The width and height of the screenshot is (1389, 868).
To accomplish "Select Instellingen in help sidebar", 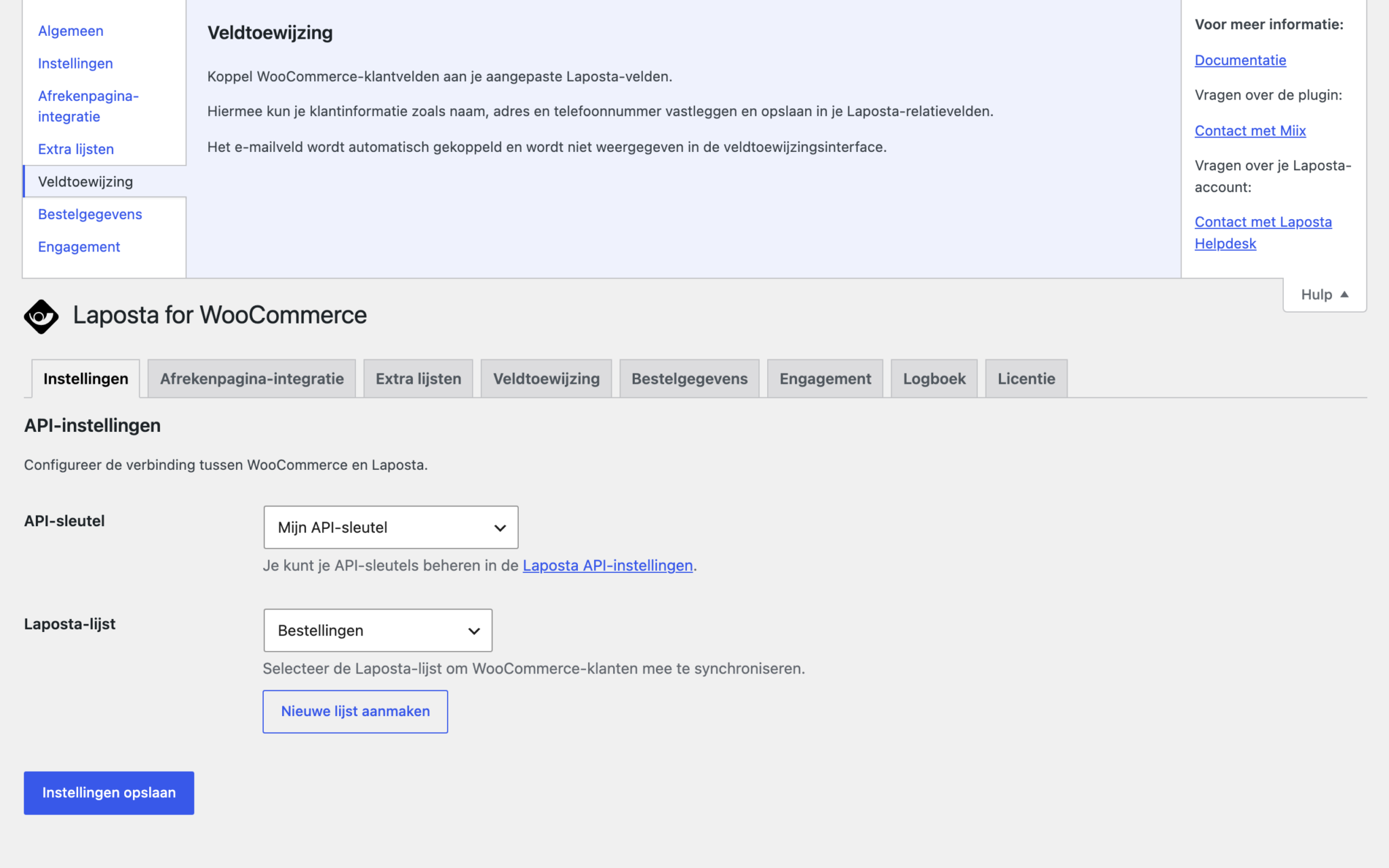I will coord(75,64).
